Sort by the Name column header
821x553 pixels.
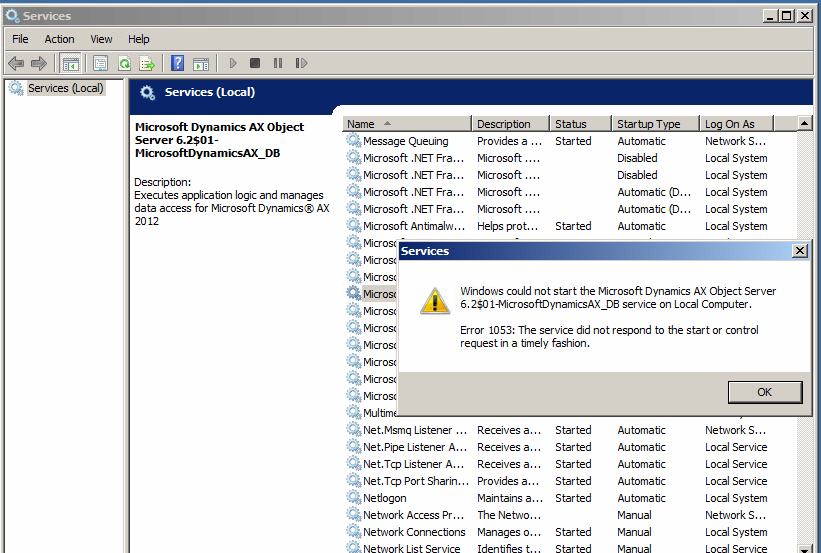(406, 124)
